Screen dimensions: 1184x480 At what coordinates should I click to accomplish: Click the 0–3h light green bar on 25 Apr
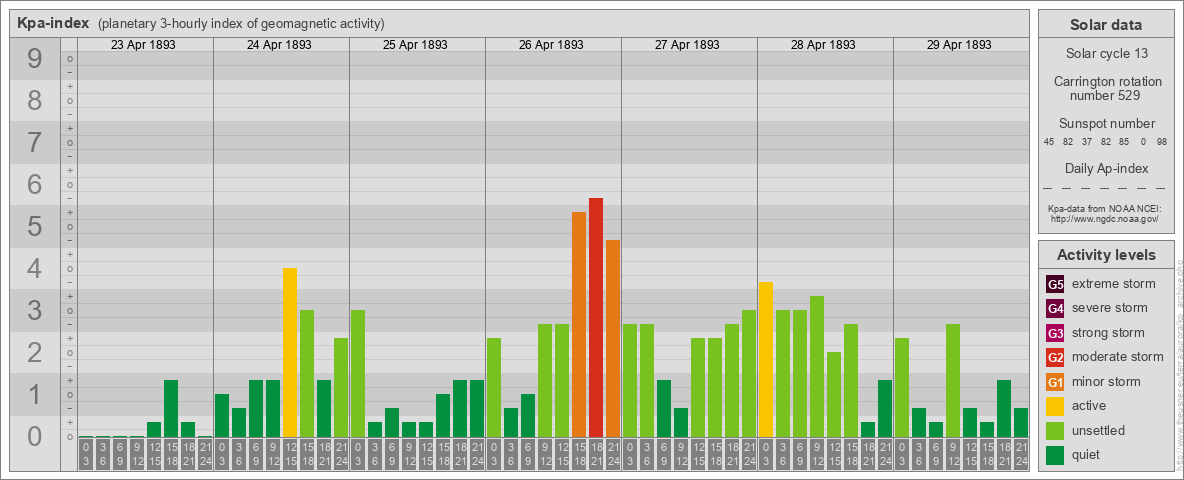pos(358,374)
